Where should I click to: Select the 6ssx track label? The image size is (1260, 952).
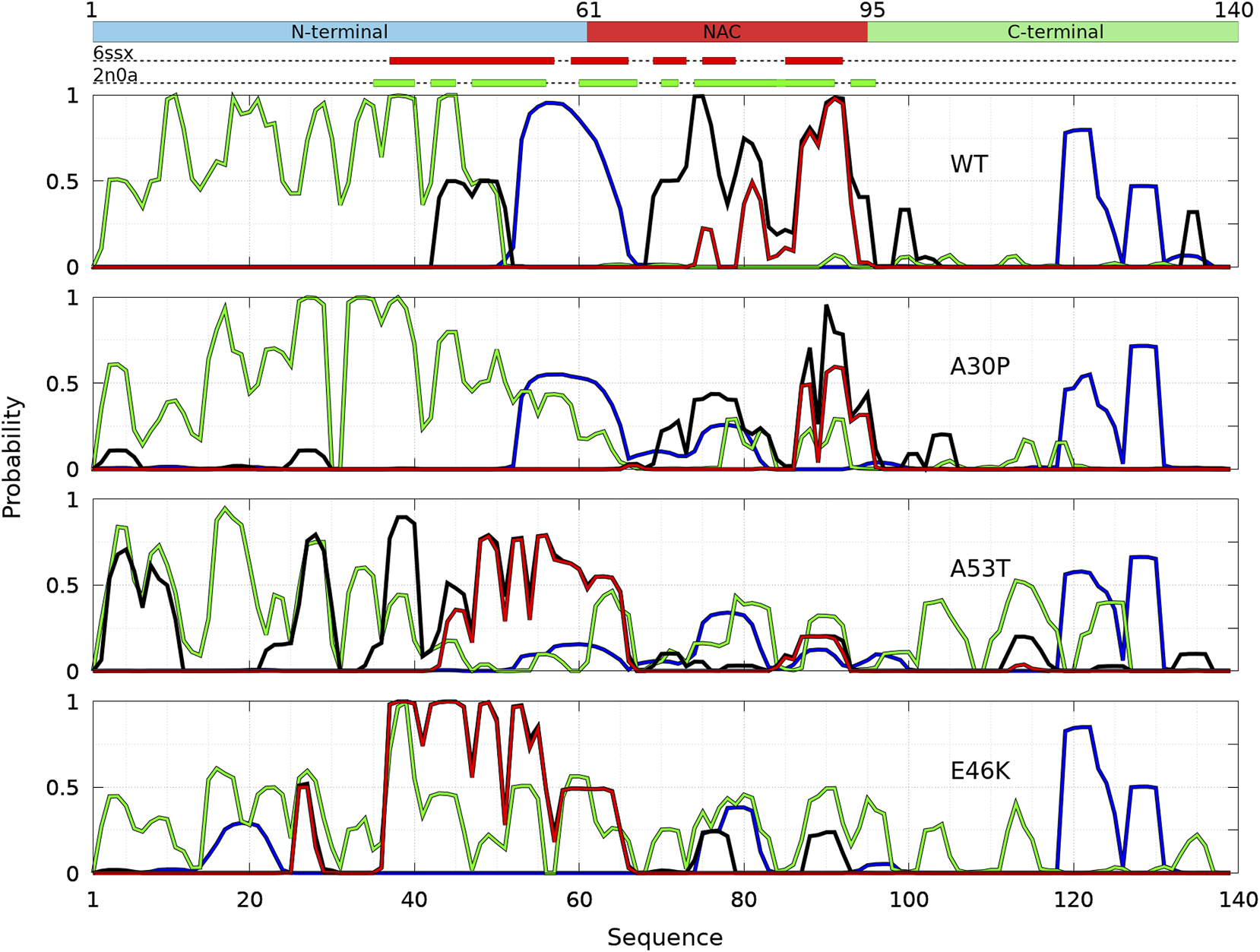(113, 53)
